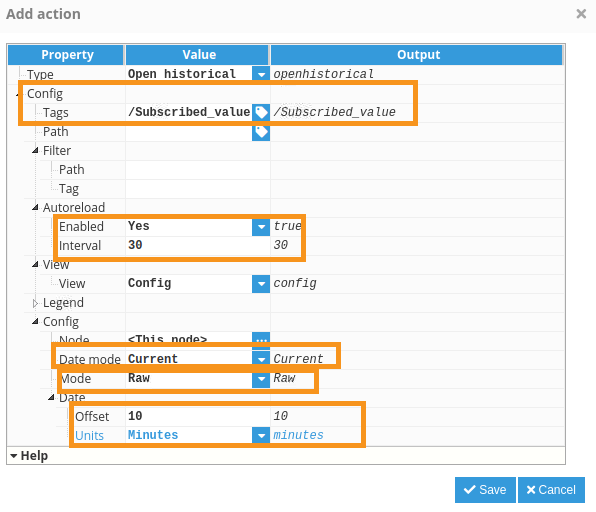Open the Mode dropdown showing Raw
This screenshot has height=512, width=596.
(x=261, y=379)
